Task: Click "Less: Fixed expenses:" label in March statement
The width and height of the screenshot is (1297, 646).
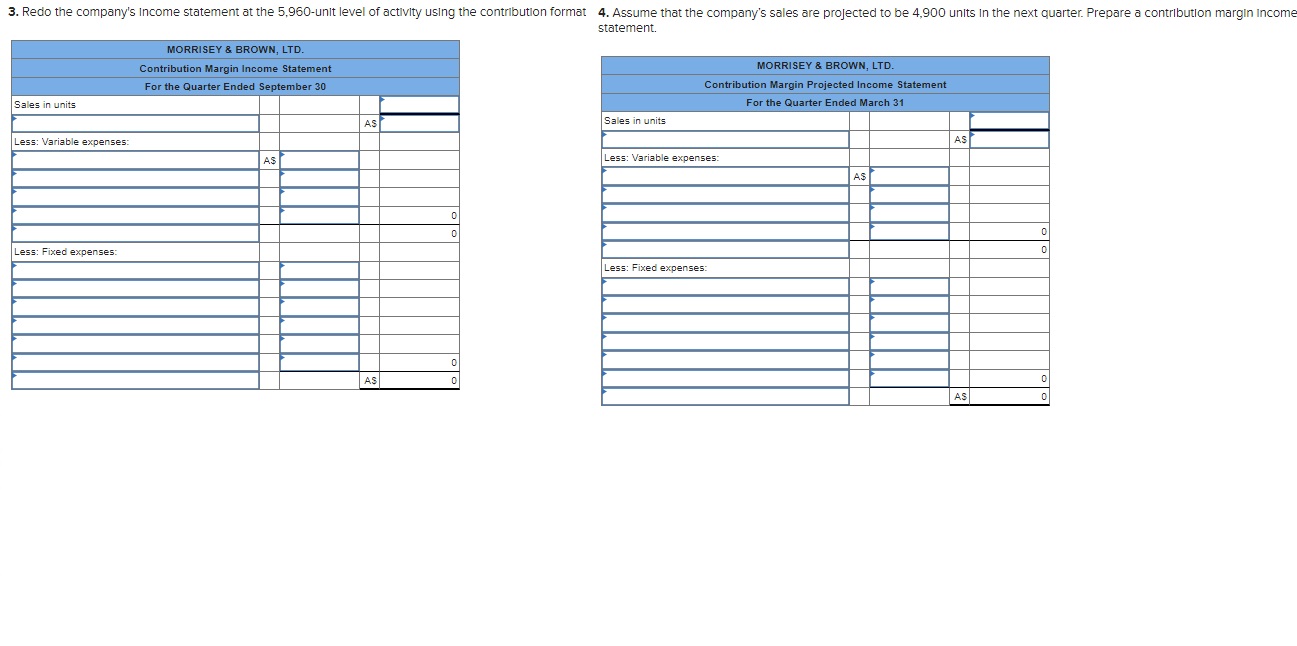Action: (x=655, y=268)
